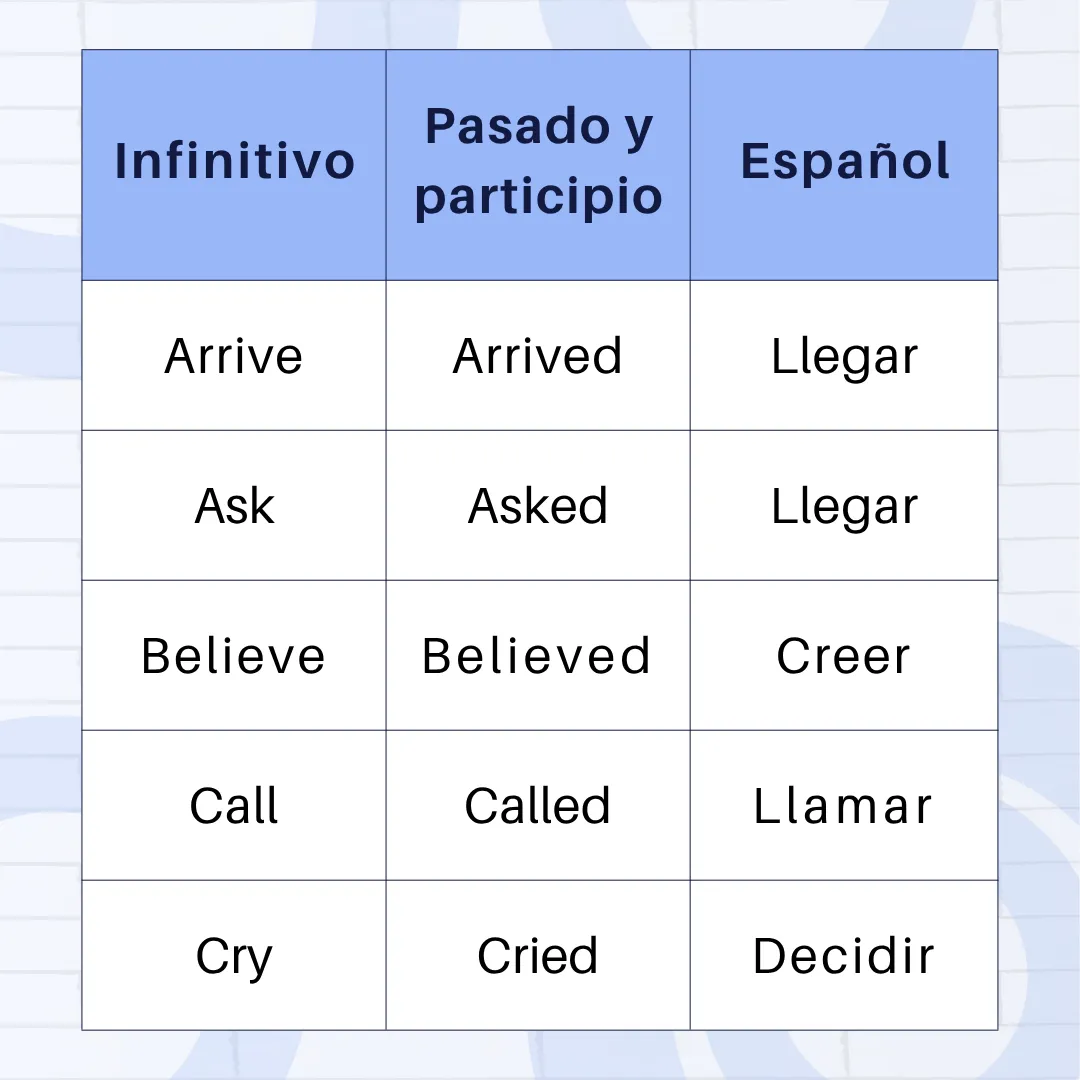The height and width of the screenshot is (1080, 1080).
Task: Choose the Believed cell
Action: point(538,656)
